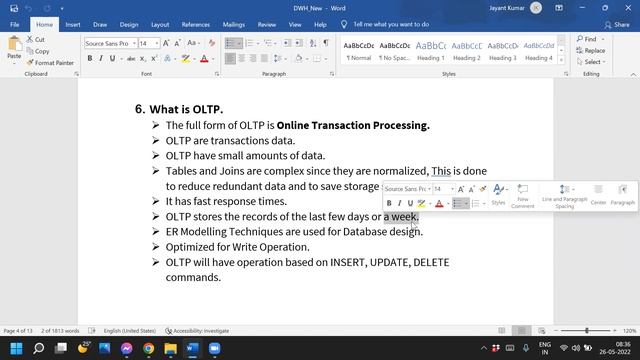Image resolution: width=640 pixels, height=360 pixels.
Task: Grow font size in mini toolbar
Action: (x=461, y=189)
